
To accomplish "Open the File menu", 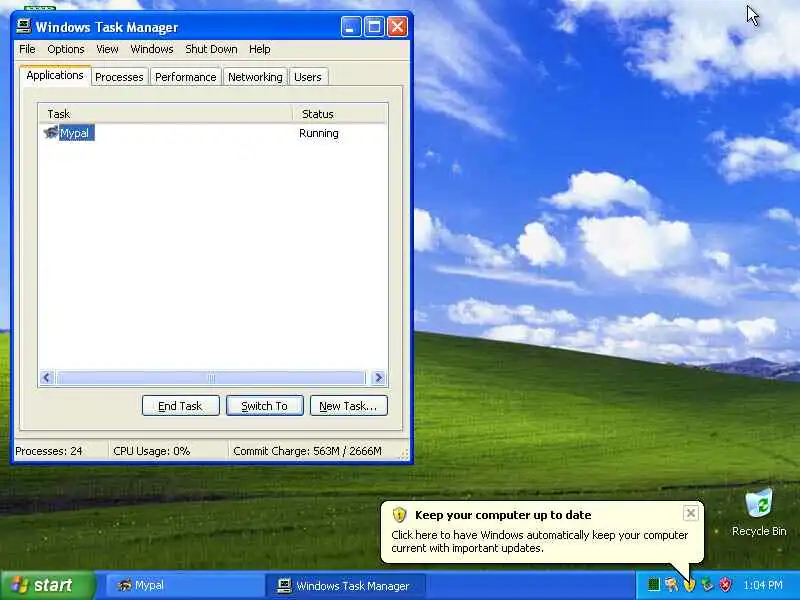I will 27,49.
